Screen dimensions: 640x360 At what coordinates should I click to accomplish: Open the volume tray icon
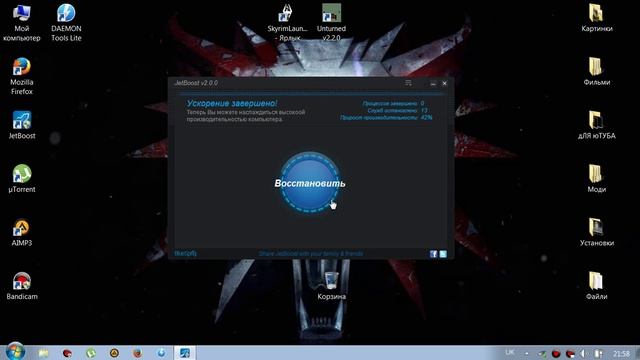point(584,353)
